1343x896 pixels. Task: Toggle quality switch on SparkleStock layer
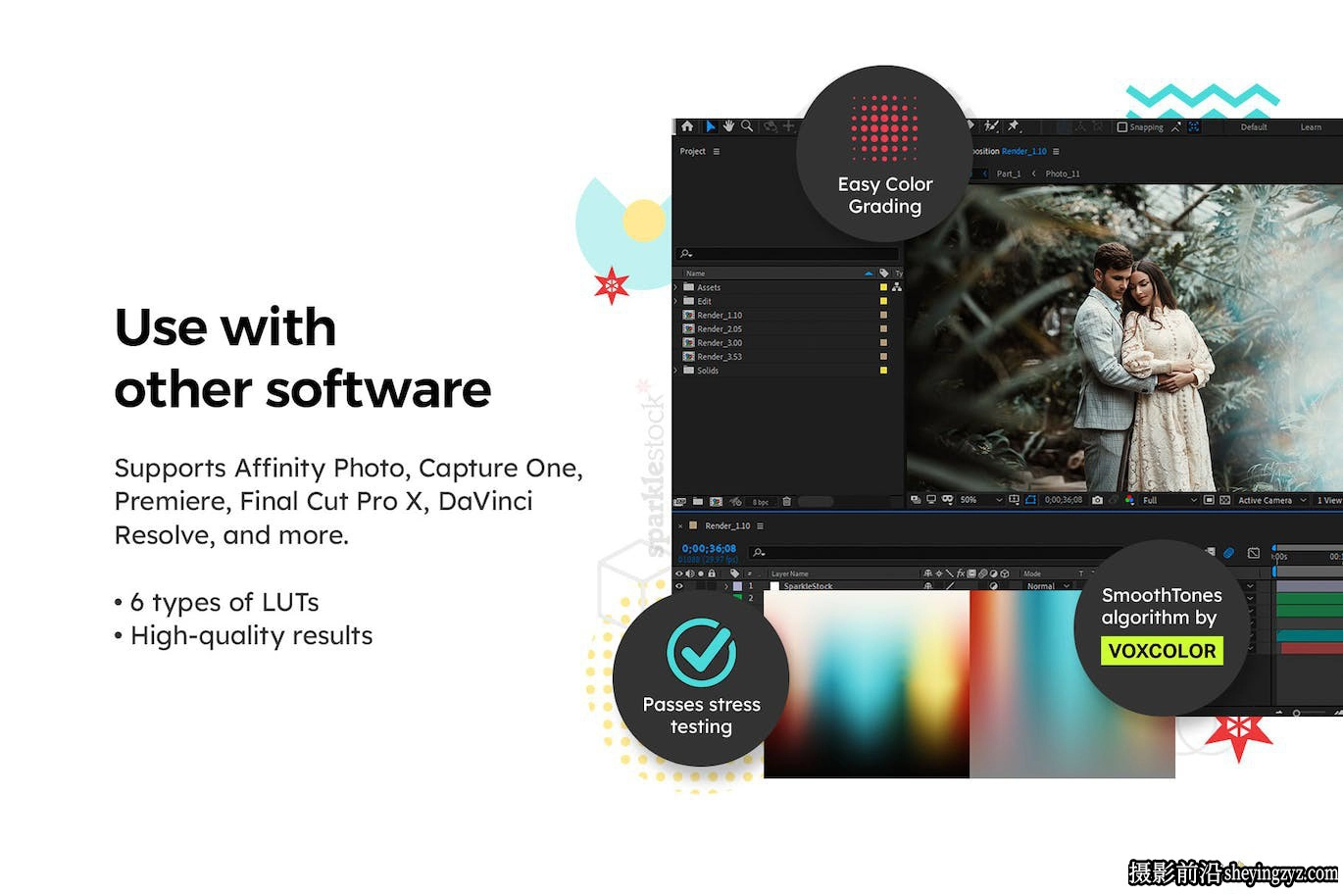coord(949,586)
